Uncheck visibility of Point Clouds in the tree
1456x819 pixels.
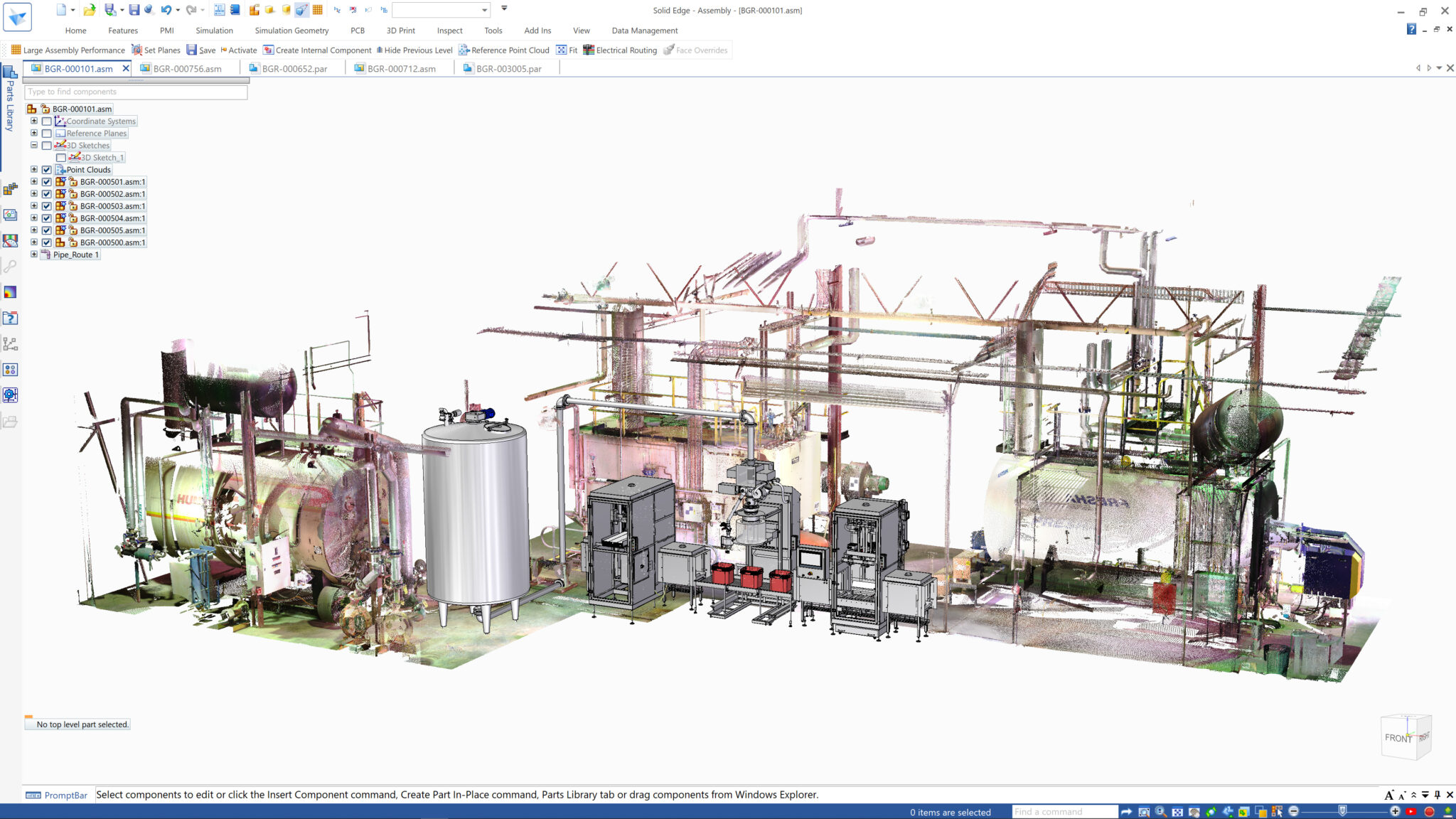tap(46, 170)
